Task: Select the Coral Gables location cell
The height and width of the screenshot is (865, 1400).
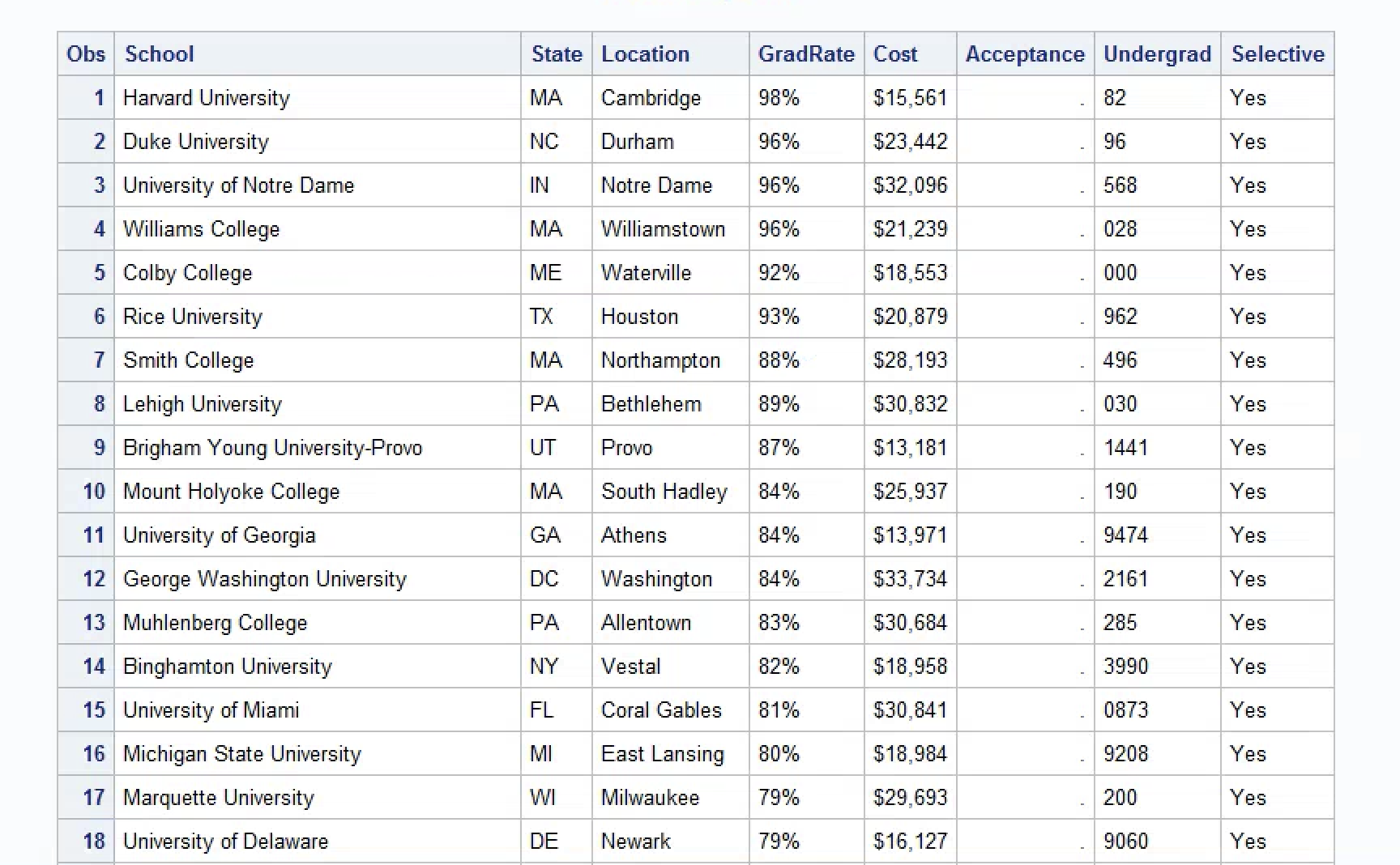Action: coord(661,710)
